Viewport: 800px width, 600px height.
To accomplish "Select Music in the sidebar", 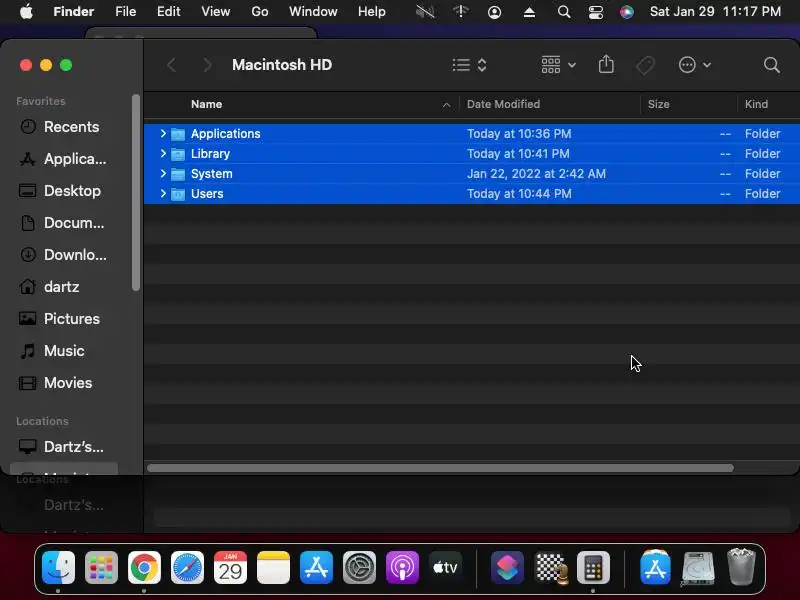I will pyautogui.click(x=64, y=351).
